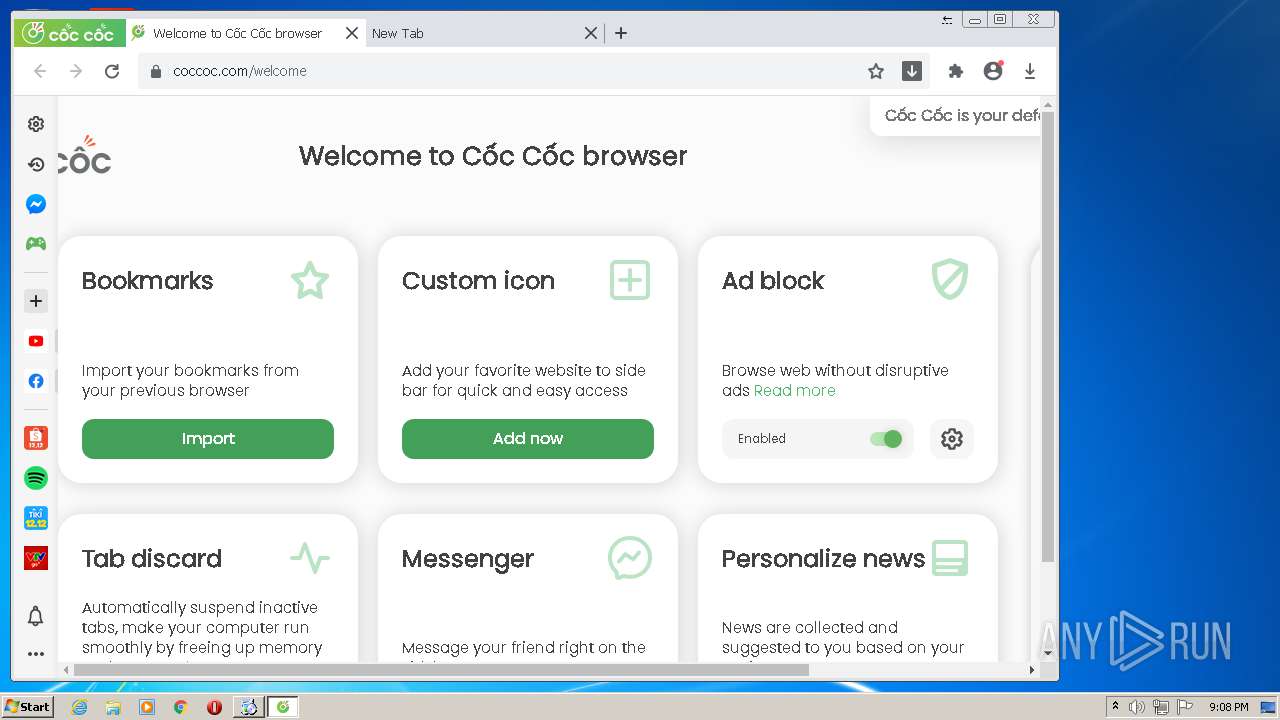
Task: Open the media download arrow in address bar
Action: click(x=912, y=71)
